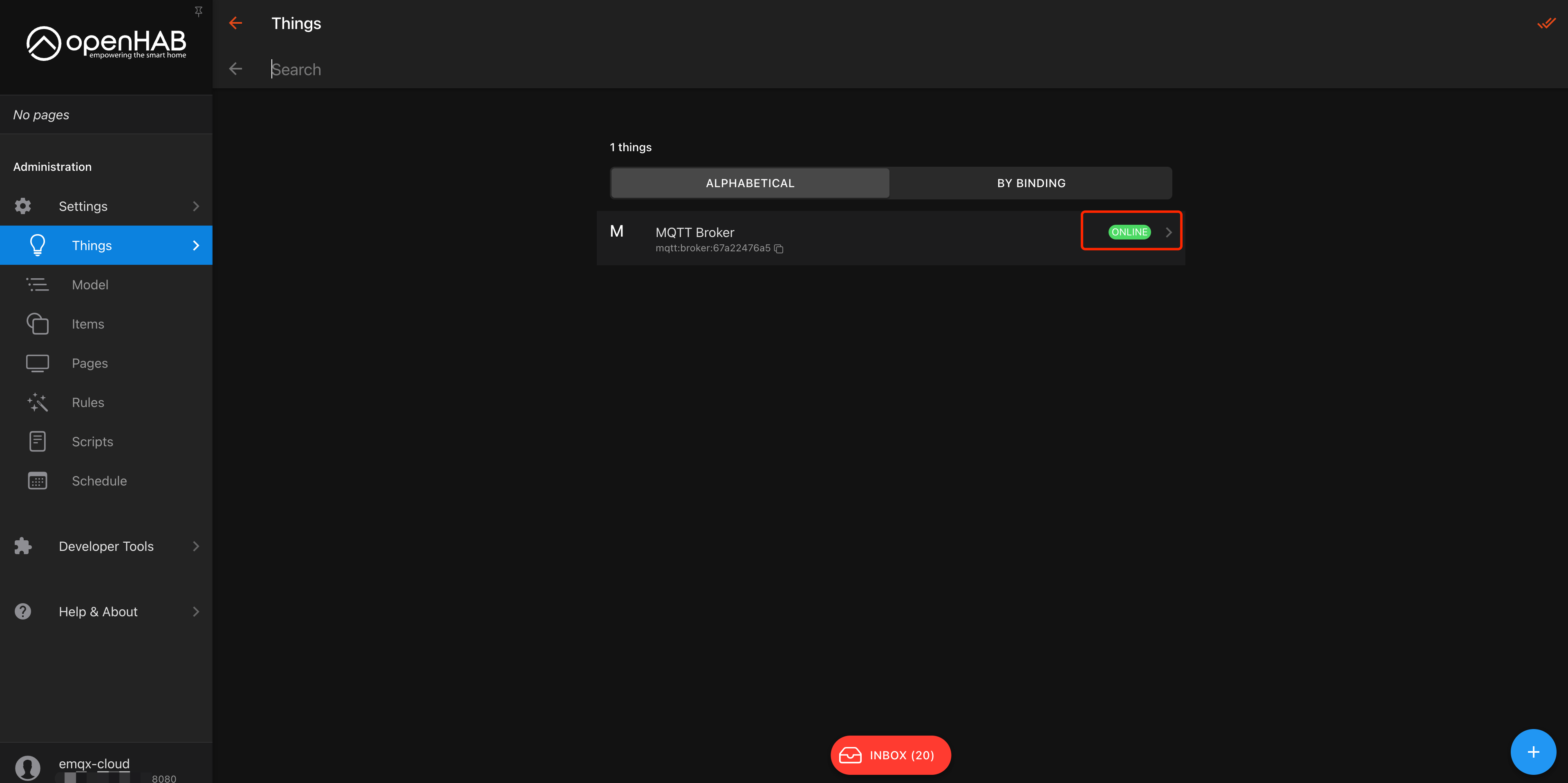Switch sorting to ALPHABETICAL

[x=749, y=183]
